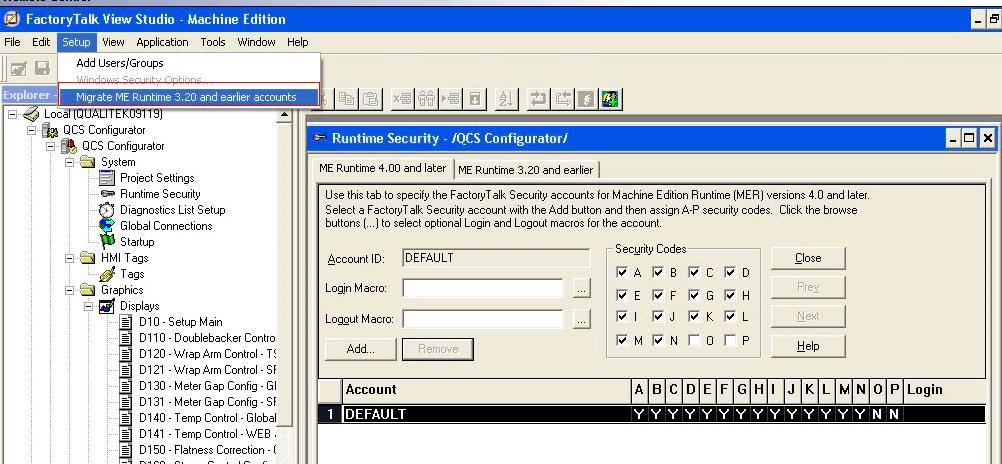Click the Help button in Runtime Security
1002x464 pixels.
click(x=808, y=346)
